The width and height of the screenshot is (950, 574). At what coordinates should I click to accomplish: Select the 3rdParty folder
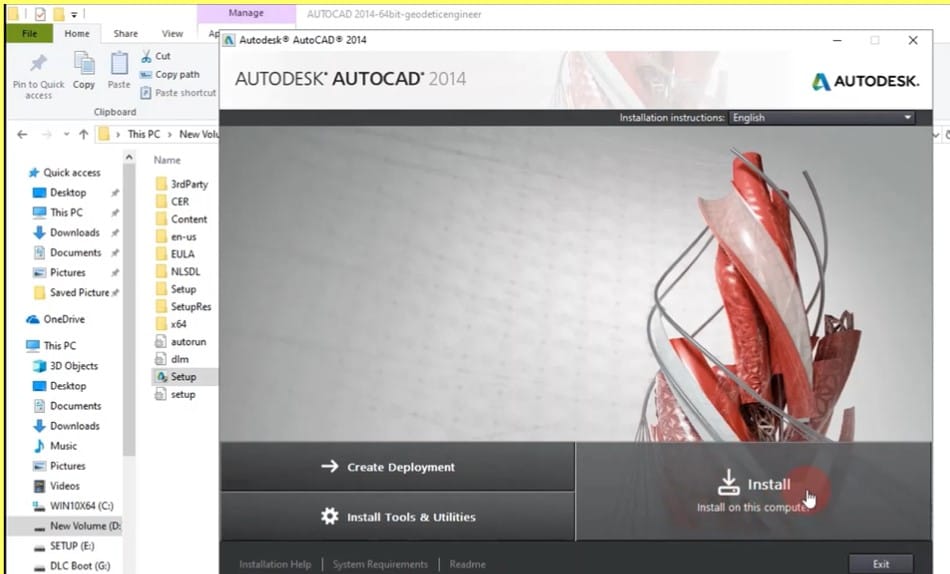tap(189, 184)
